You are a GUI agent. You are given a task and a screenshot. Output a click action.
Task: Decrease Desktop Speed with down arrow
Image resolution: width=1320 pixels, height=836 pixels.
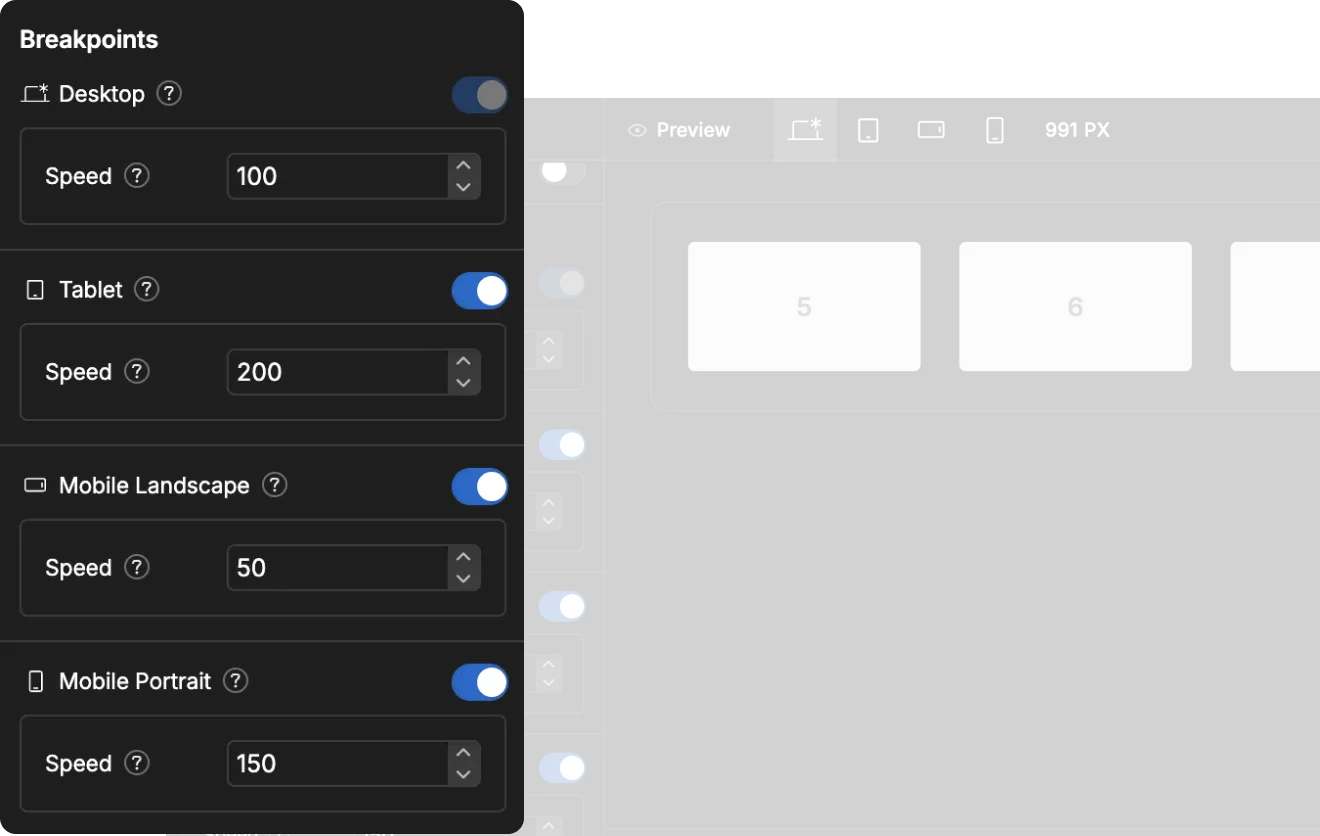click(463, 187)
